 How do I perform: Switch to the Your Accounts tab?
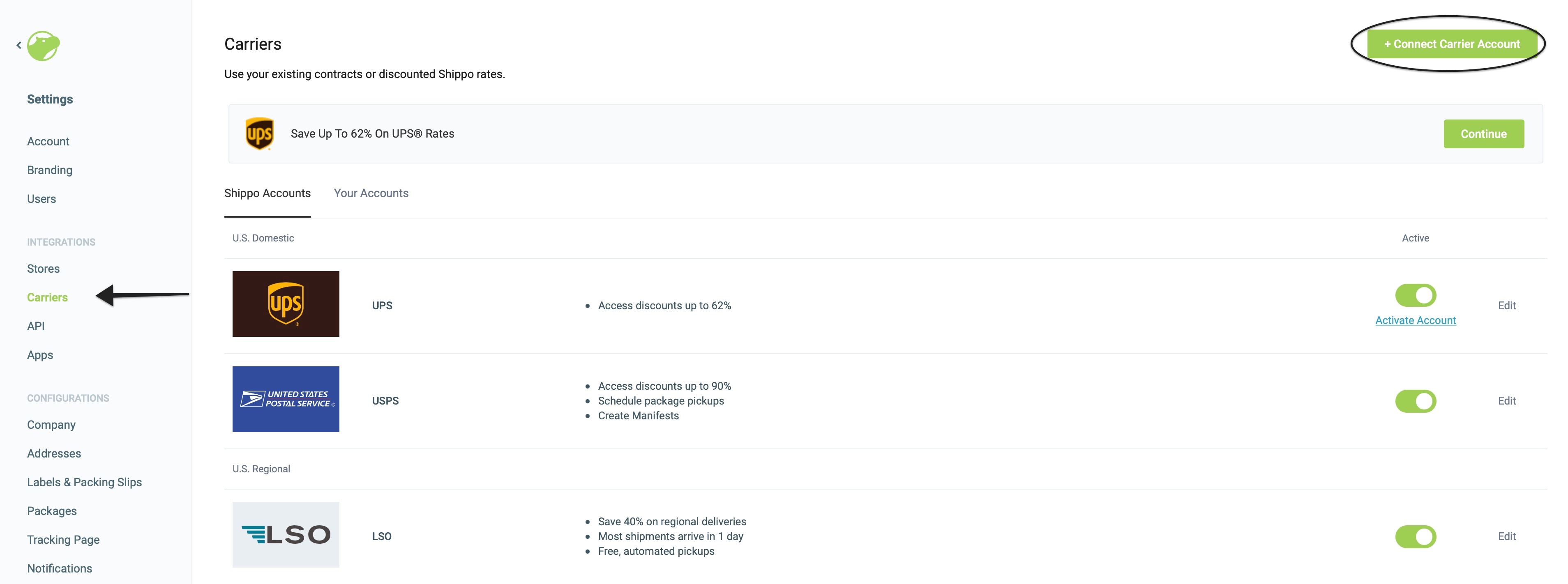[371, 193]
